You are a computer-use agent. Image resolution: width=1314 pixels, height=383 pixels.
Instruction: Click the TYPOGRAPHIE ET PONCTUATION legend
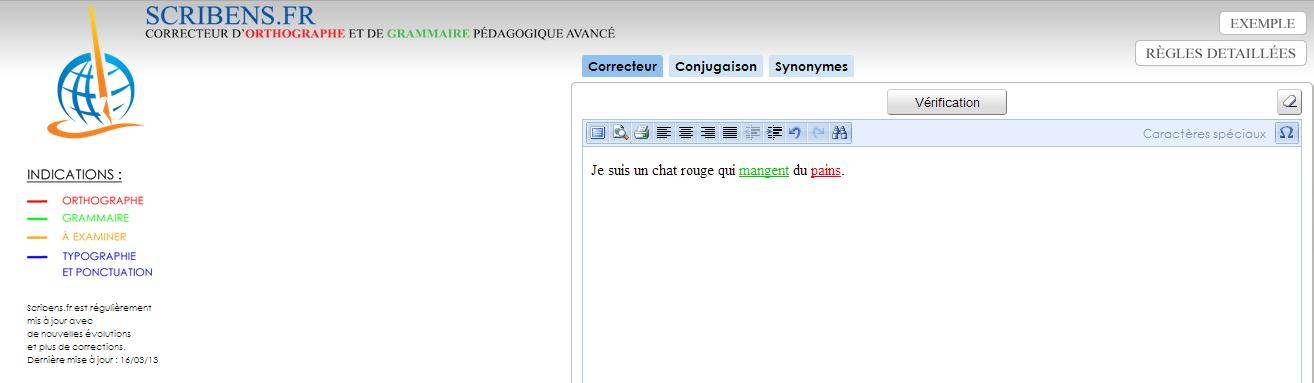click(x=107, y=264)
